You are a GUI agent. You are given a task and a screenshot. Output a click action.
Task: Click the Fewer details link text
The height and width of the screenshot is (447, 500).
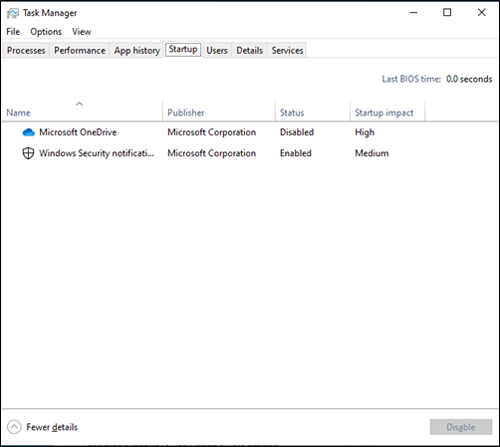click(x=52, y=427)
